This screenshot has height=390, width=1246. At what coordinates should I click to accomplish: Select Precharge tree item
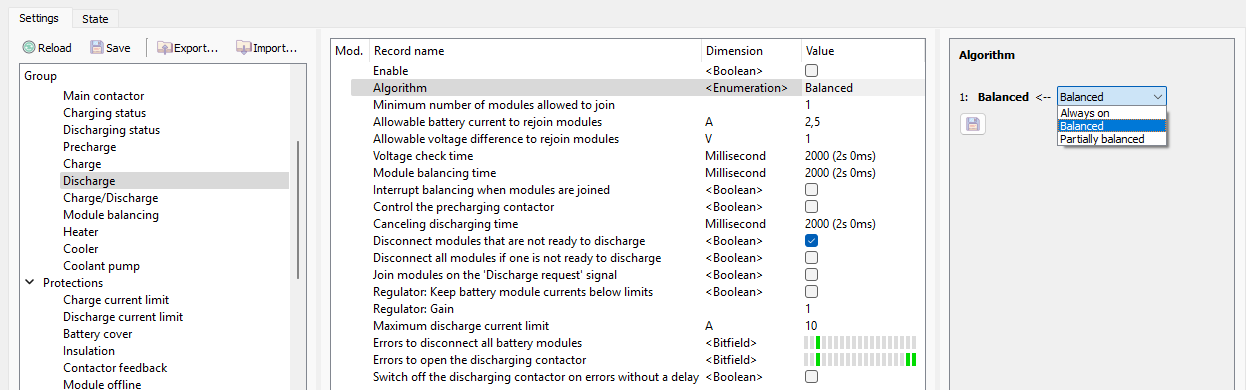point(89,147)
